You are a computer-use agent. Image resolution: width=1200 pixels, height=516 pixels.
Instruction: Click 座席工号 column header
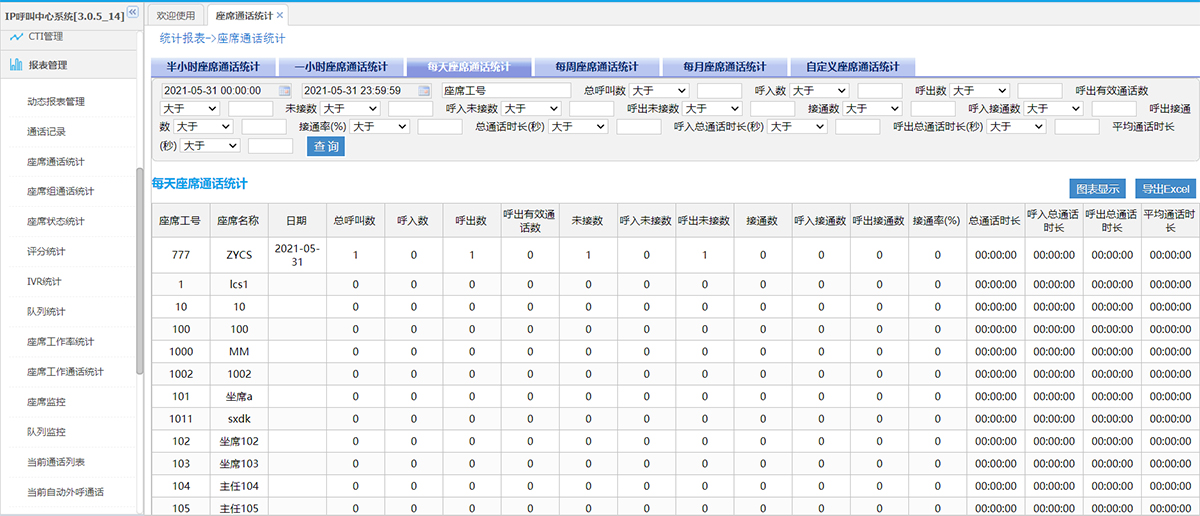pyautogui.click(x=181, y=221)
